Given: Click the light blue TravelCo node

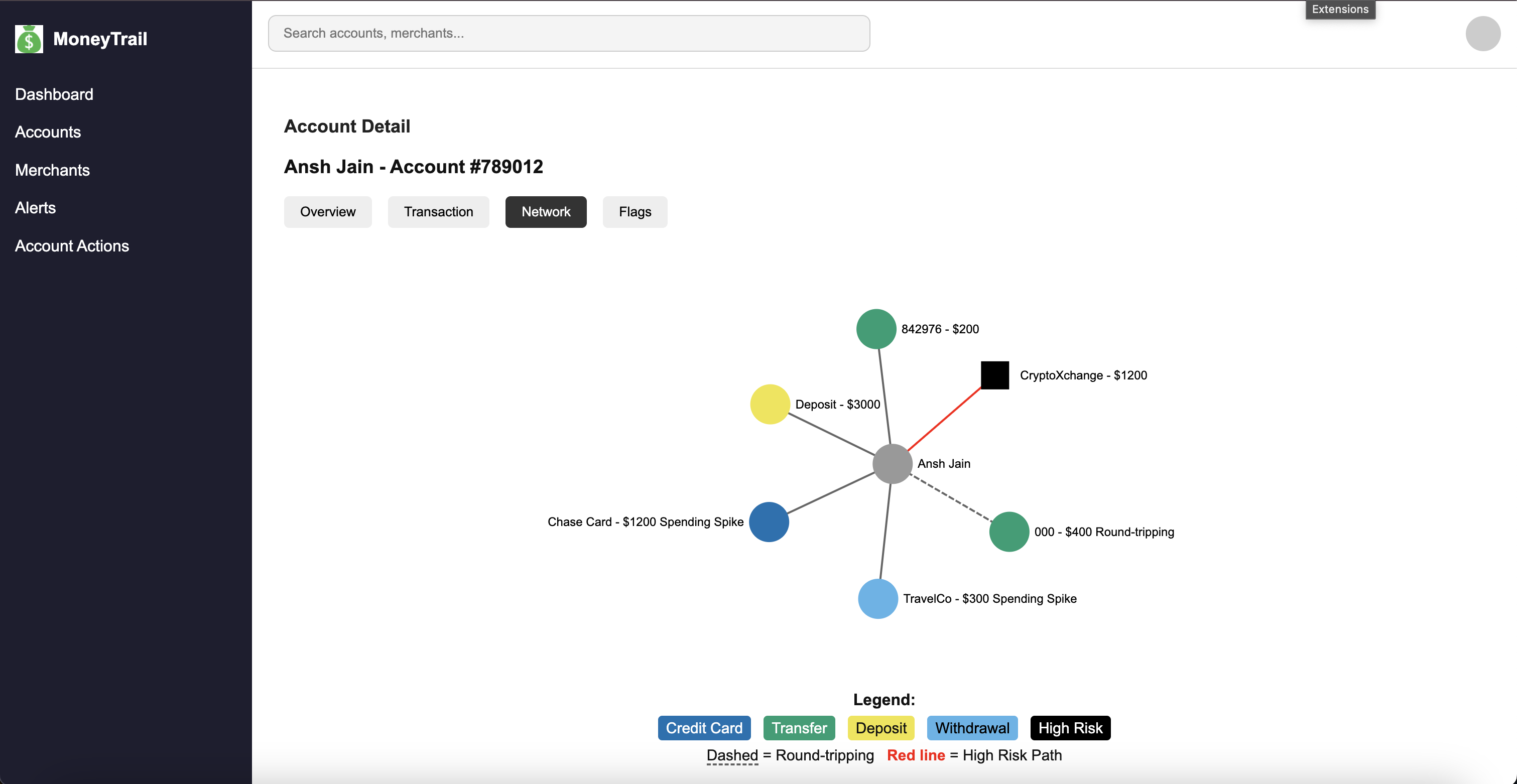Looking at the screenshot, I should tap(877, 598).
